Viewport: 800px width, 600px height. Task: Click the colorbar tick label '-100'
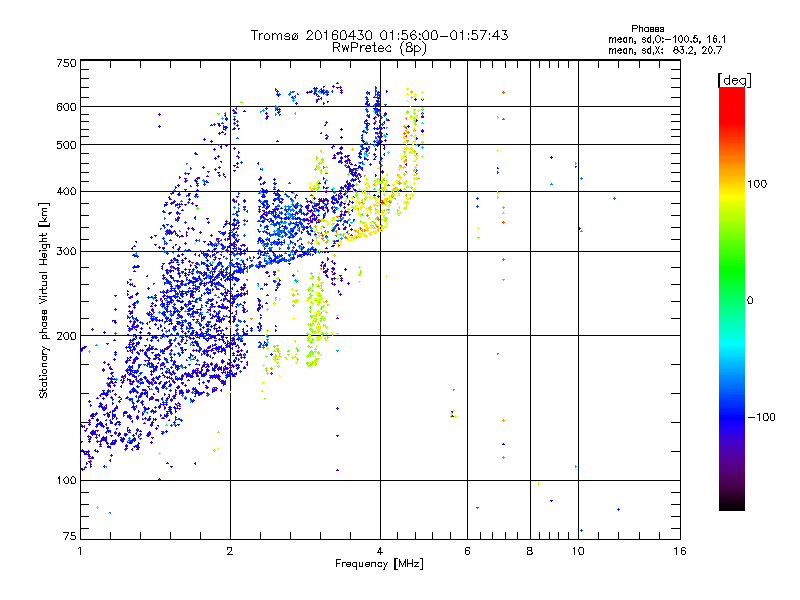(761, 417)
